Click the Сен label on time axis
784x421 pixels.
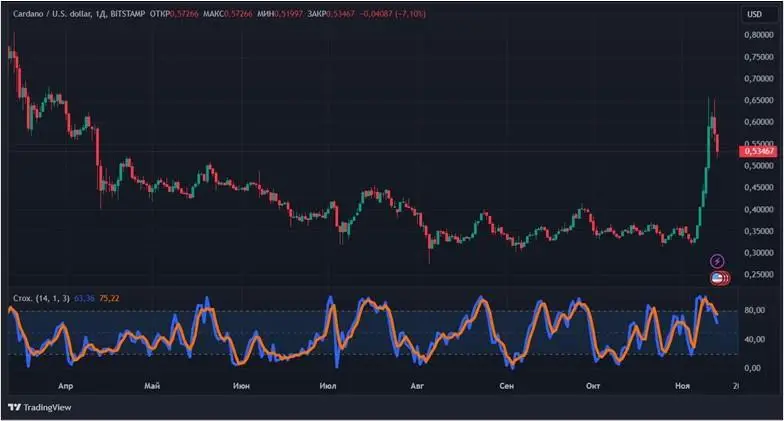click(506, 385)
